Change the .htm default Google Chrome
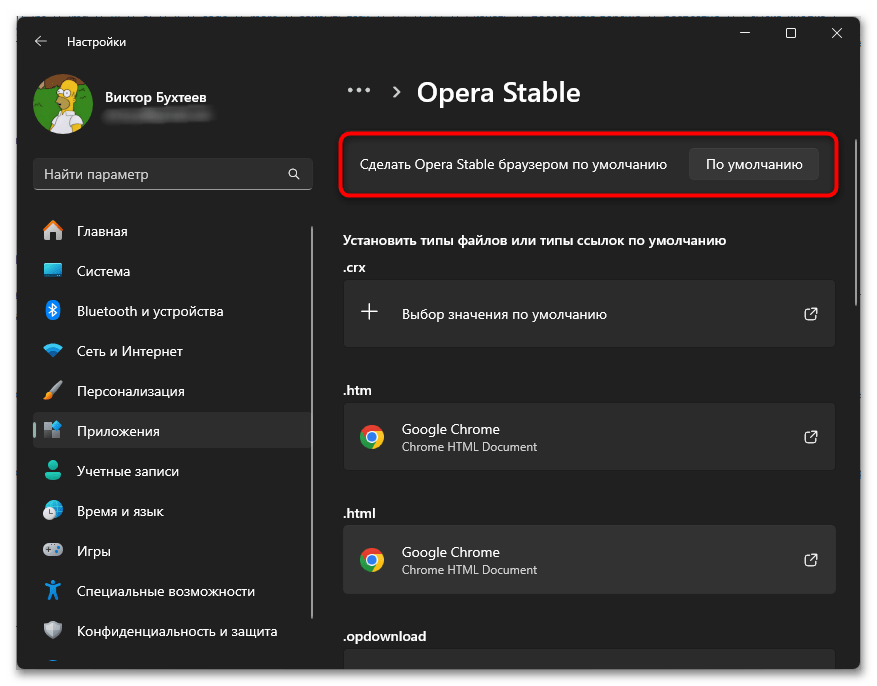 click(589, 437)
